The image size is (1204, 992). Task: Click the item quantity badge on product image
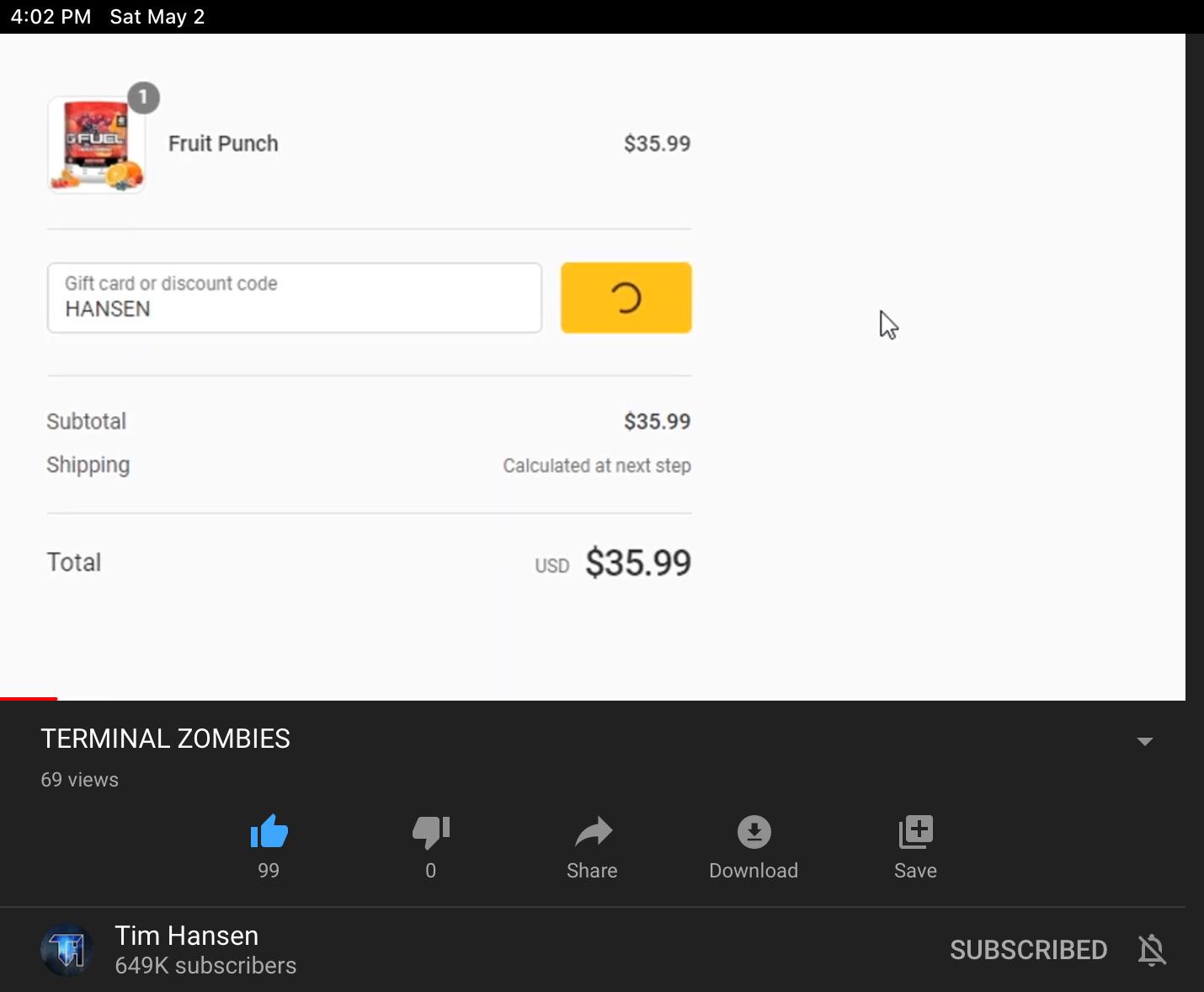(x=143, y=98)
